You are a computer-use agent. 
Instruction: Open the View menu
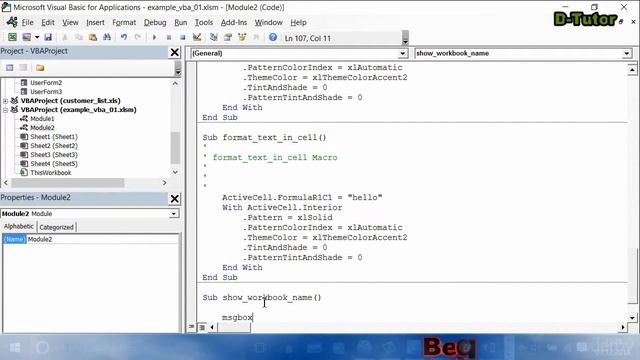tap(70, 22)
